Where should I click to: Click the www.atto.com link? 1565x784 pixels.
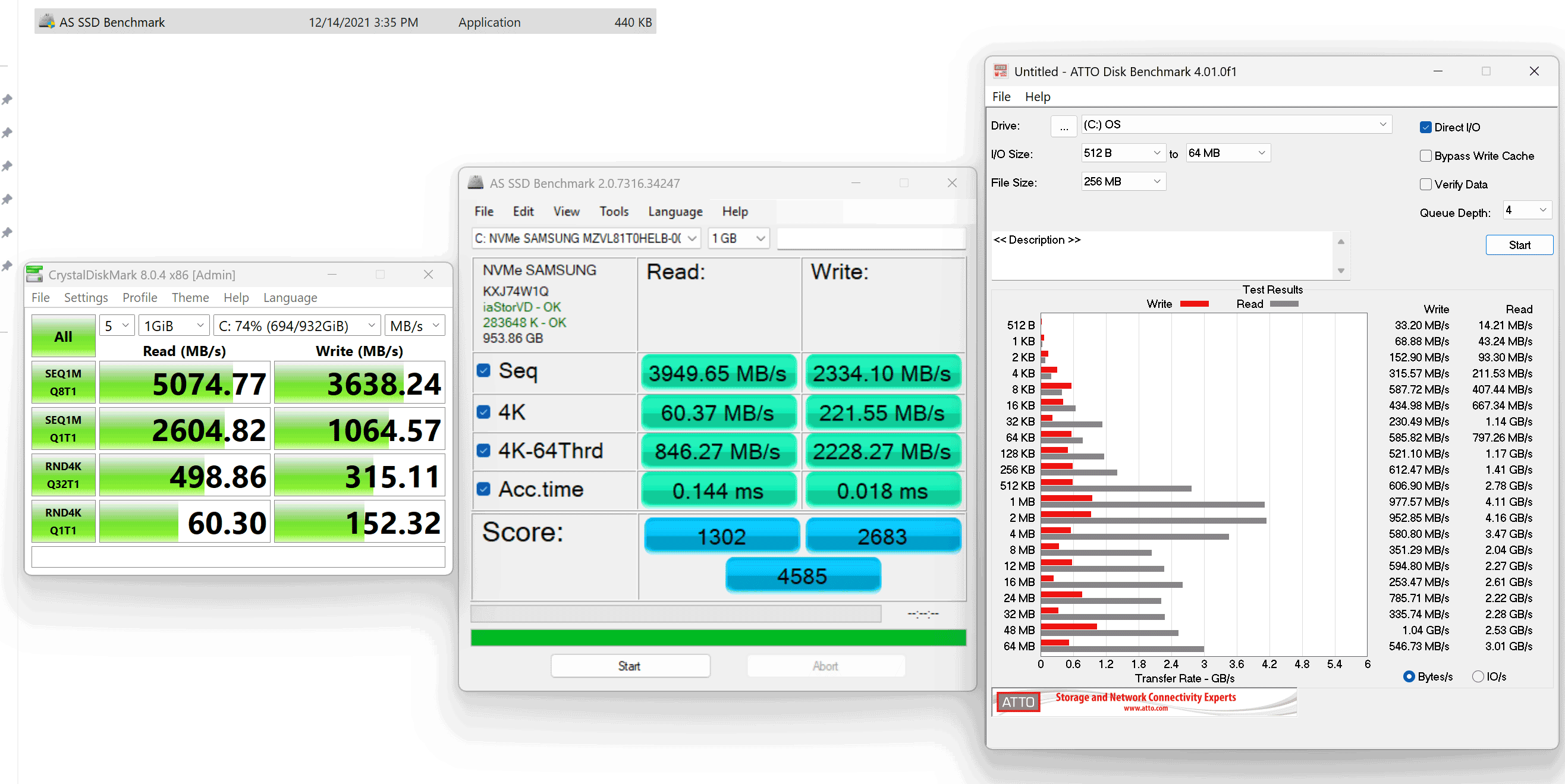[1145, 708]
